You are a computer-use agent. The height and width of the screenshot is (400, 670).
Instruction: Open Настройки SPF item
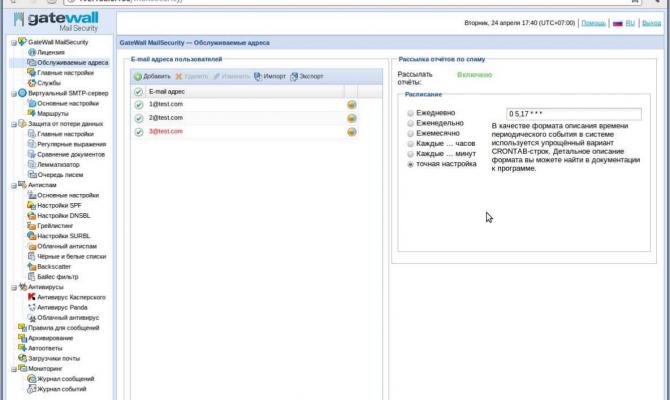click(x=59, y=205)
